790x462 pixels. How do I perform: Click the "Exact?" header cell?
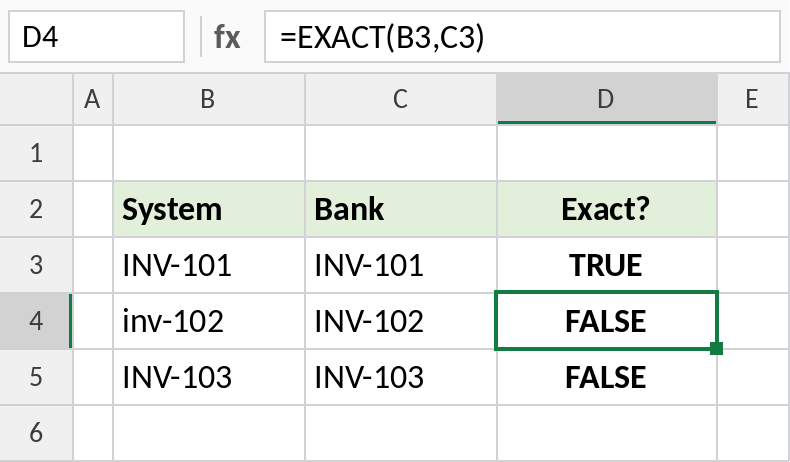coord(607,209)
